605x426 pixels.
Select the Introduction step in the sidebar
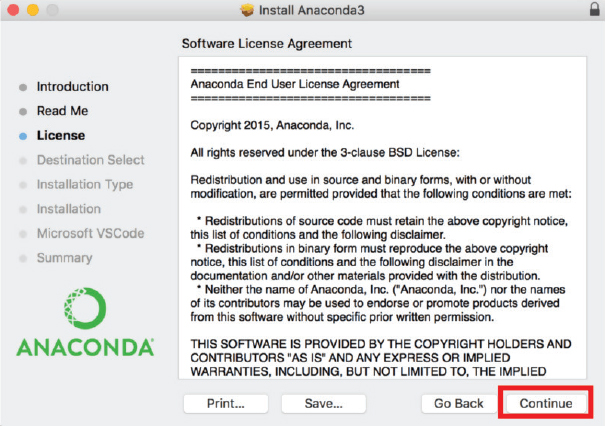pos(72,87)
